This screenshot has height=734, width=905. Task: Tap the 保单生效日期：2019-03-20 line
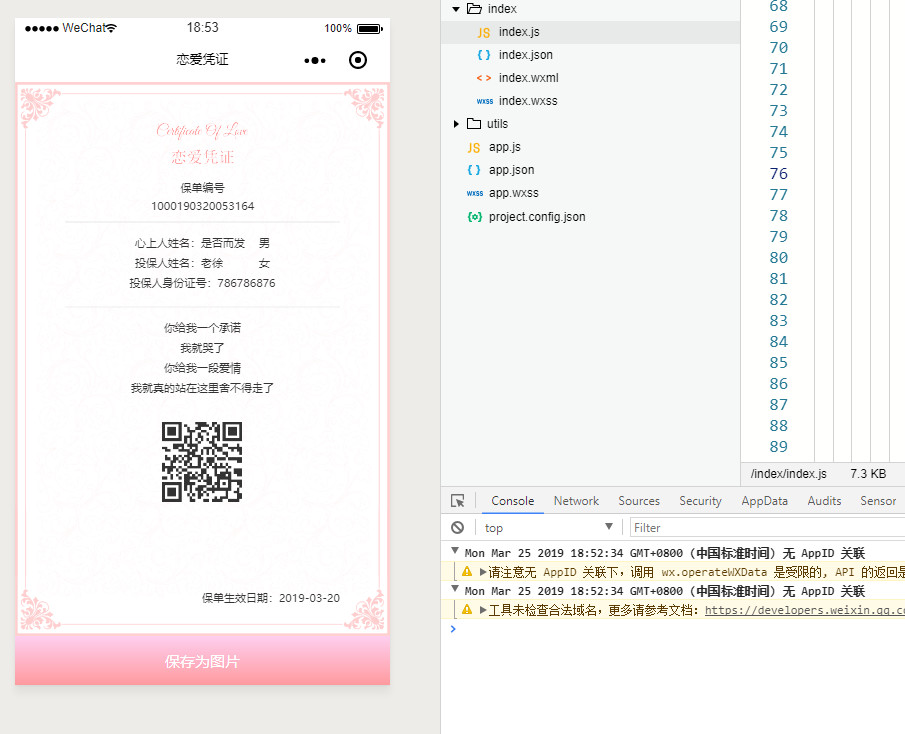(271, 598)
